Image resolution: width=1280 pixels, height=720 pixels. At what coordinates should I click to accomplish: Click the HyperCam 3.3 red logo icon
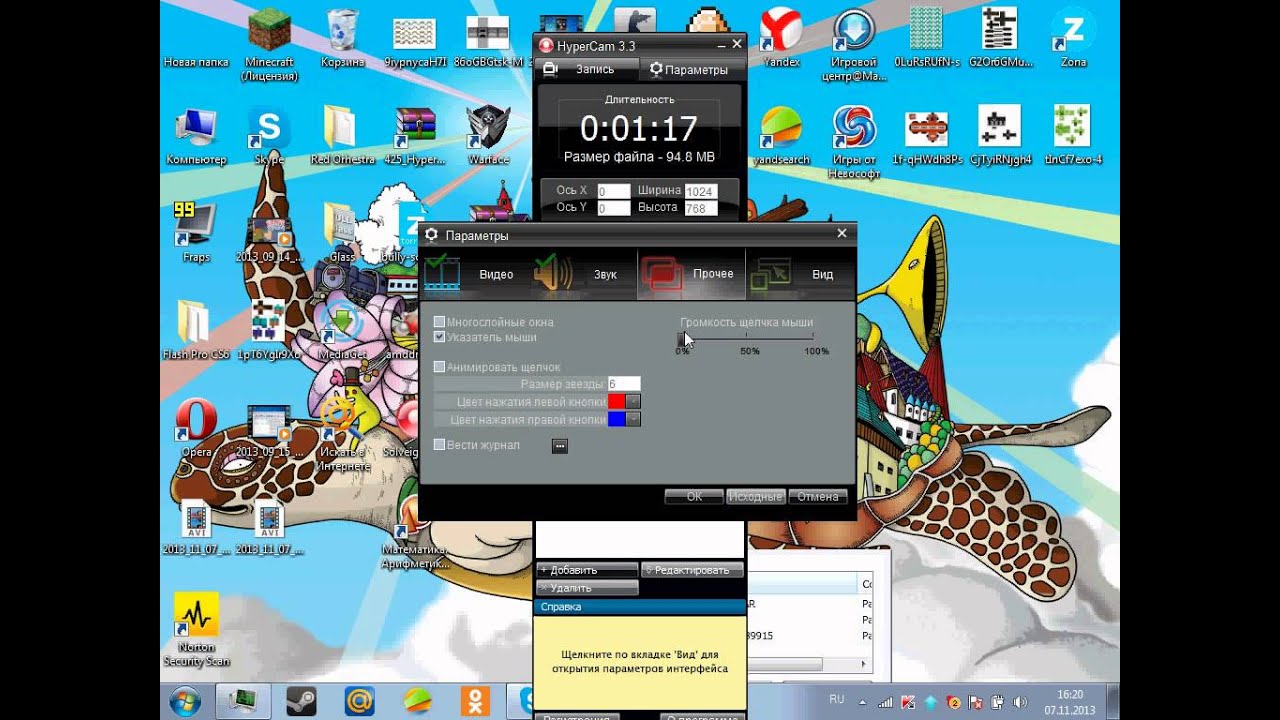[x=547, y=45]
